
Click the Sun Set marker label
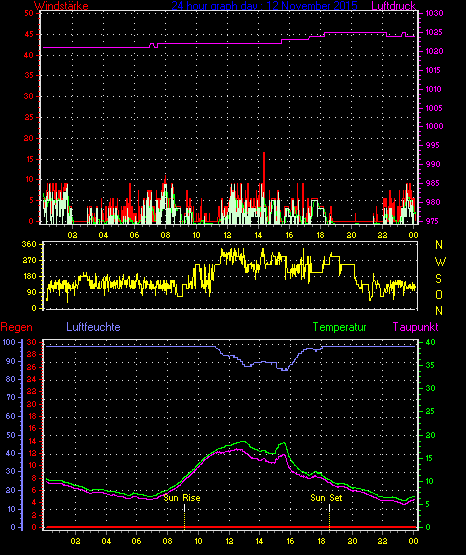pyautogui.click(x=326, y=498)
